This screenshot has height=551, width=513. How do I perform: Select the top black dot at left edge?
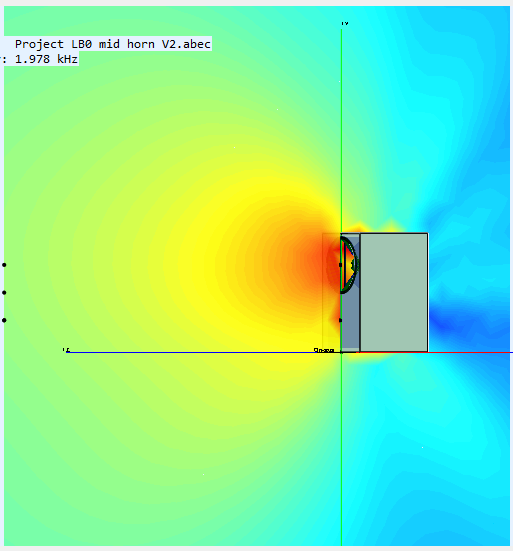pyautogui.click(x=4, y=265)
